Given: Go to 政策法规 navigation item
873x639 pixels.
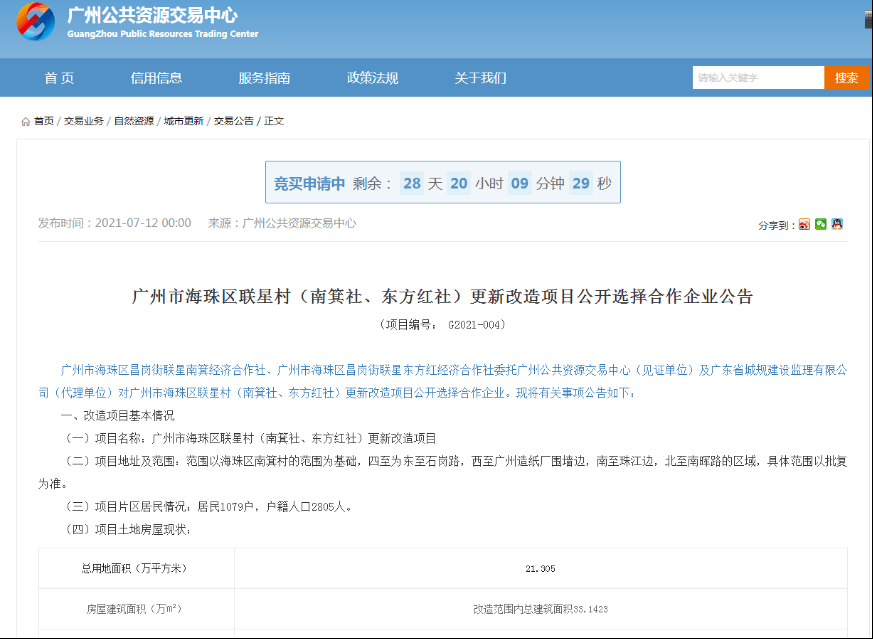Looking at the screenshot, I should coord(372,78).
